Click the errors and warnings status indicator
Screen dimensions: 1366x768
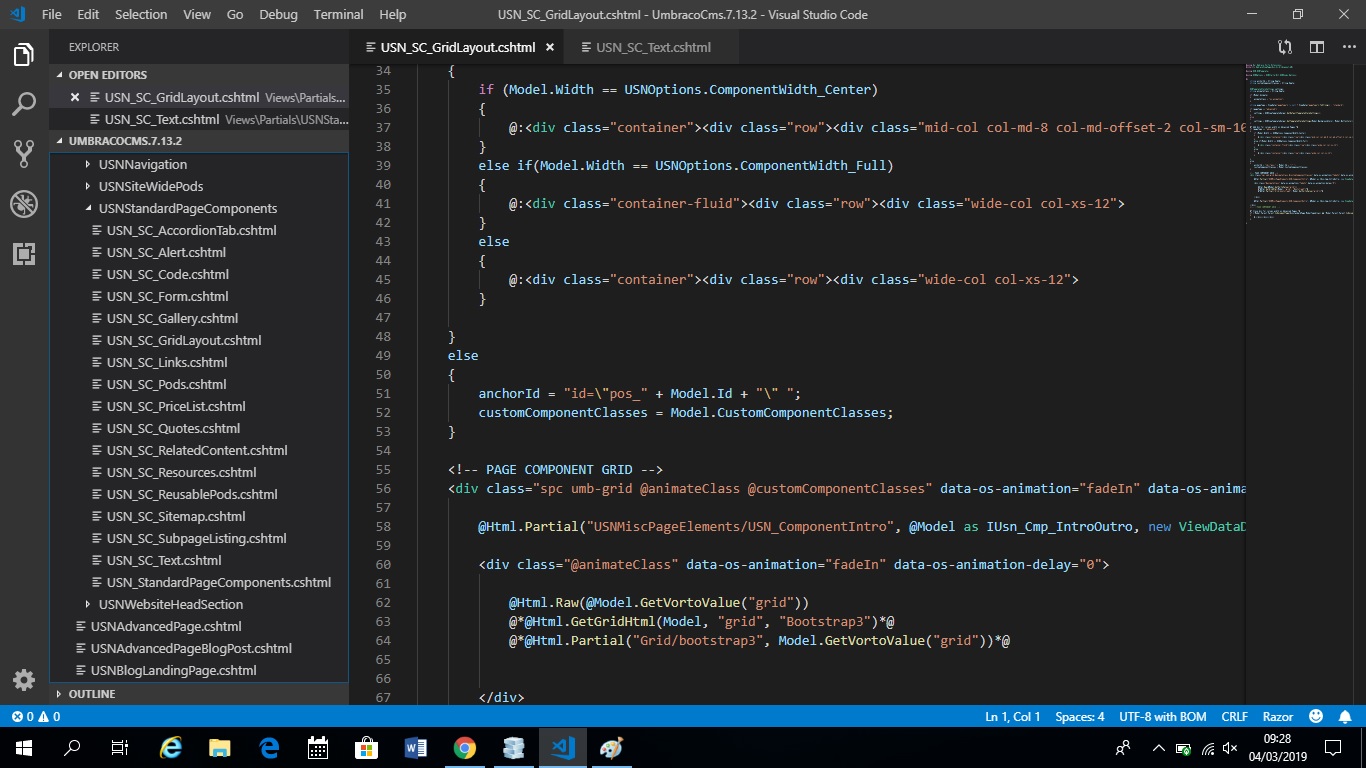[x=36, y=717]
